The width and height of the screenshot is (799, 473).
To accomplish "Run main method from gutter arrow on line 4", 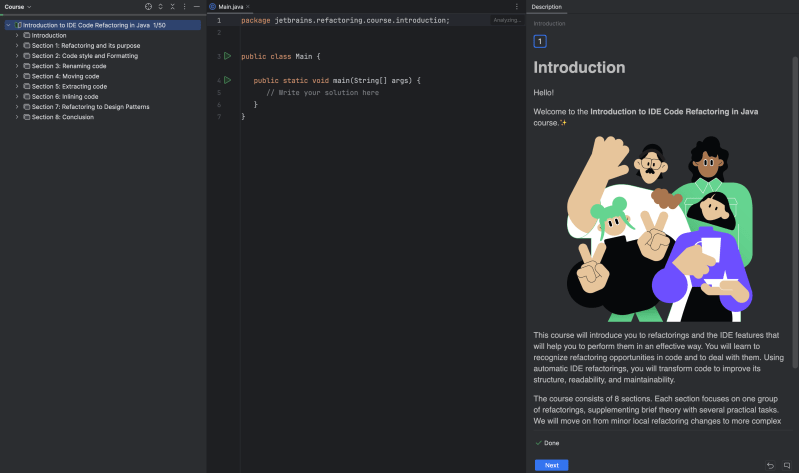I will (x=227, y=80).
